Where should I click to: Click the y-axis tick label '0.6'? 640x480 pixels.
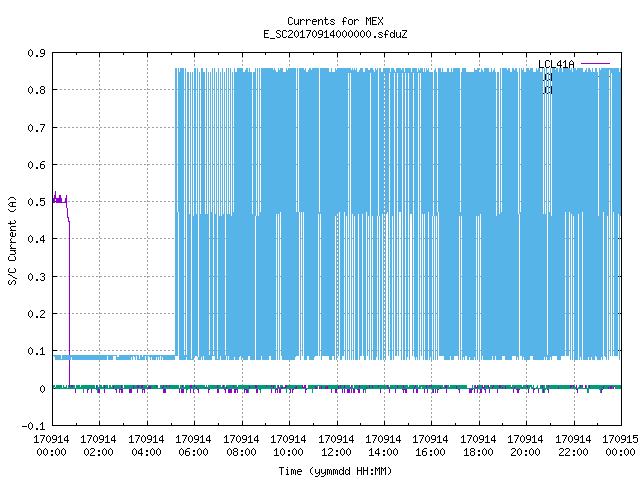pos(36,165)
